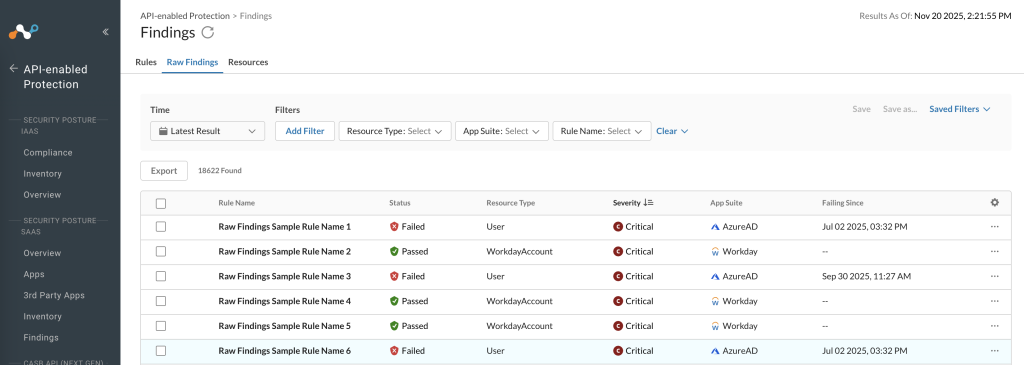Click Critical severity icon for Rule Name 1

618,227
